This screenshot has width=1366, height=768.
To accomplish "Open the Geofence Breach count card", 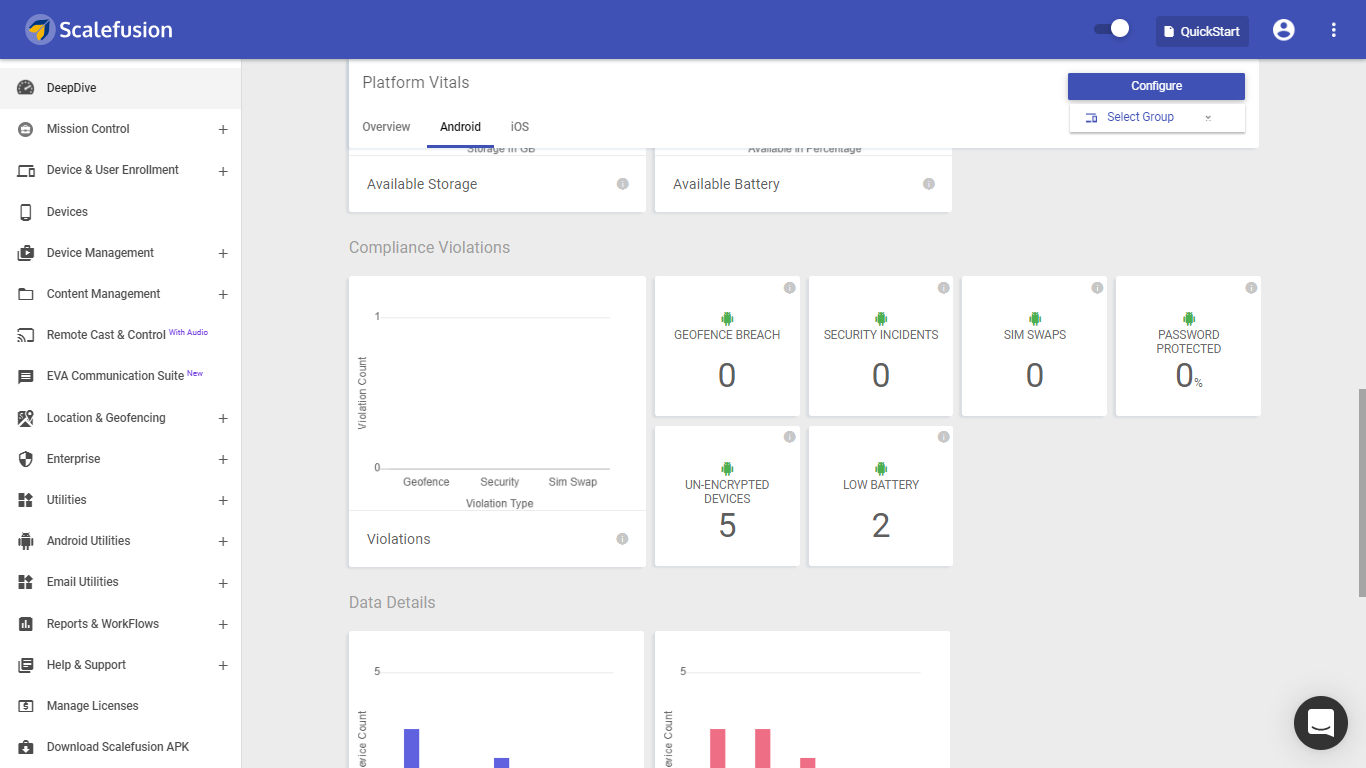I will pos(727,346).
